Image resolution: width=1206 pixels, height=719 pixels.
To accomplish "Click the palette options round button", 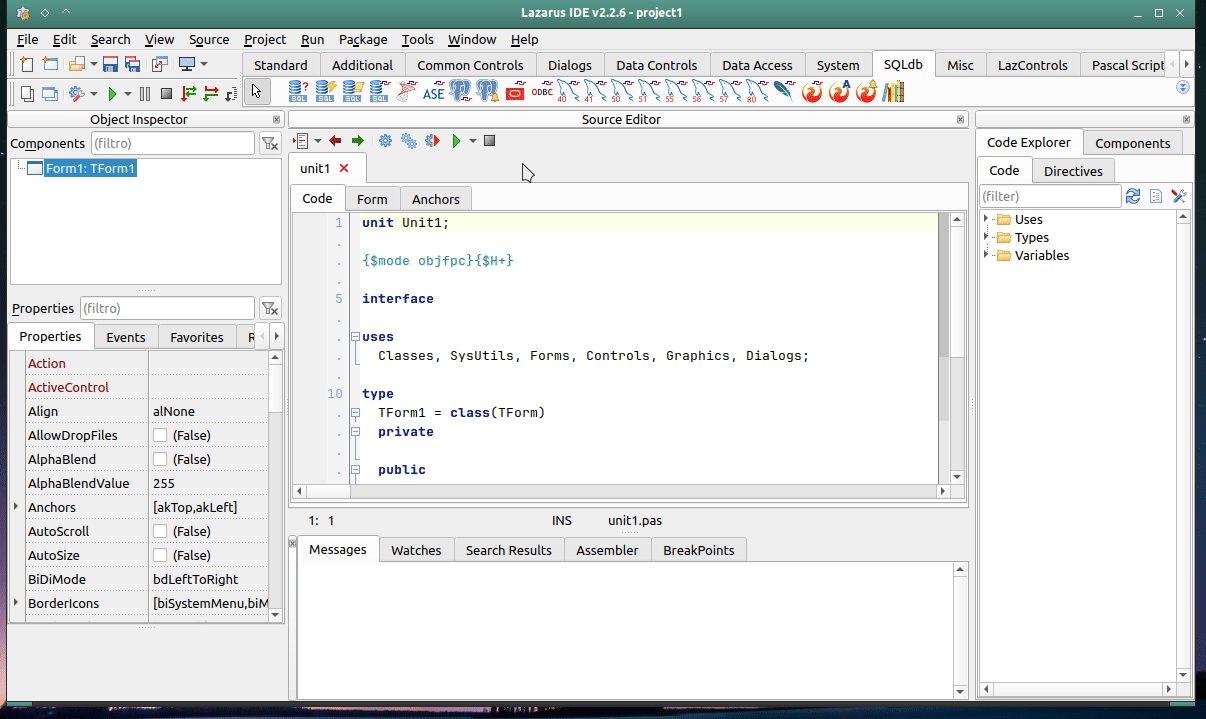I will click(1183, 87).
